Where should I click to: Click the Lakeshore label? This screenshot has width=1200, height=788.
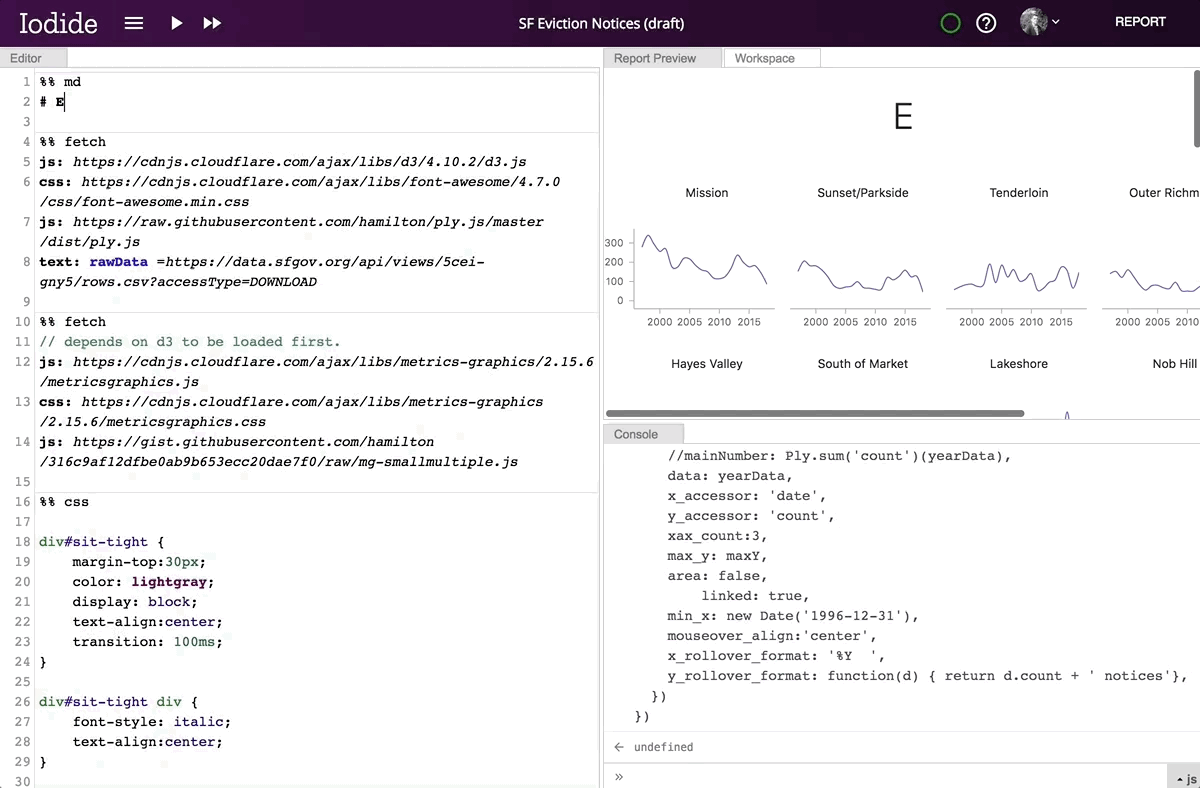tap(1019, 364)
